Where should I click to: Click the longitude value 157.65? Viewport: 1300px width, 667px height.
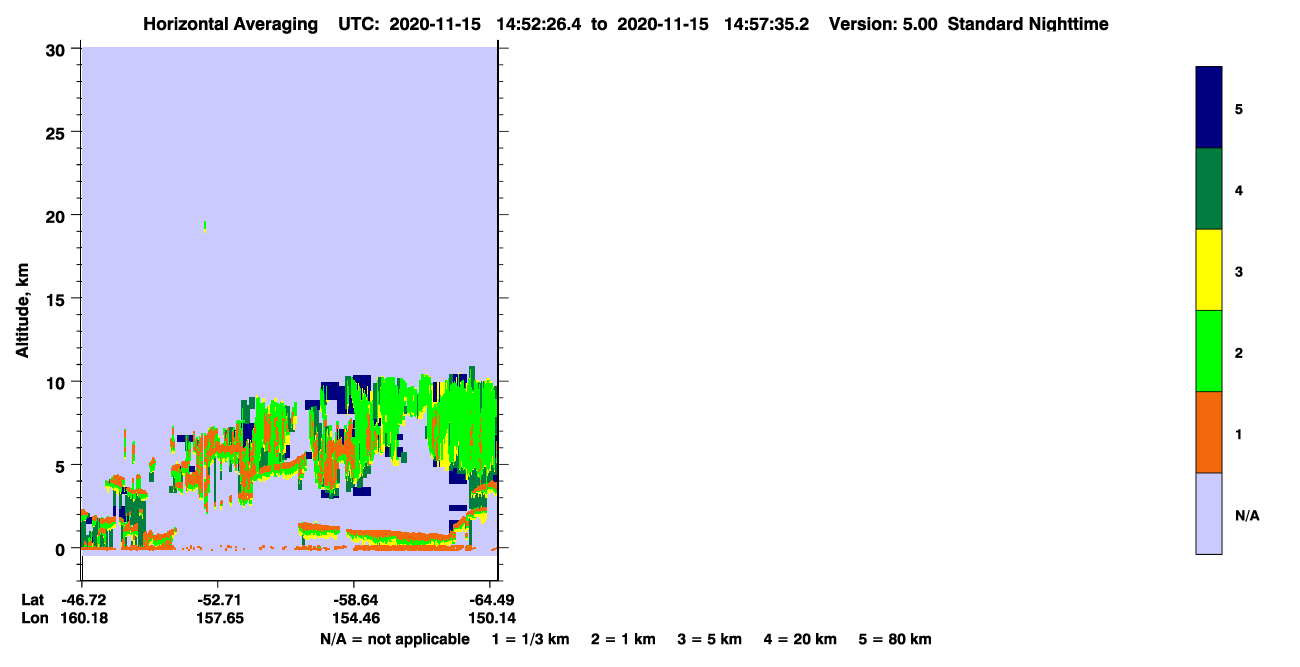[218, 618]
